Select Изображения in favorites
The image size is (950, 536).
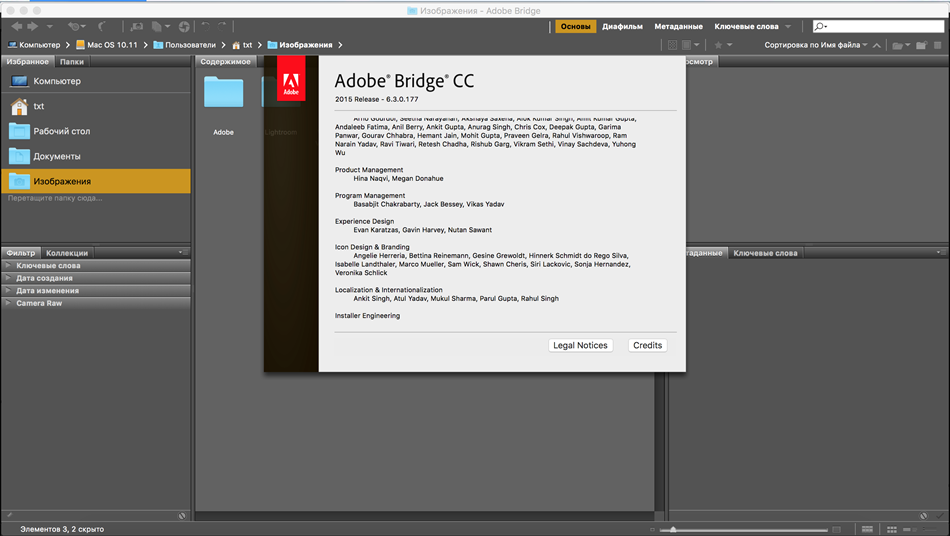coord(96,181)
